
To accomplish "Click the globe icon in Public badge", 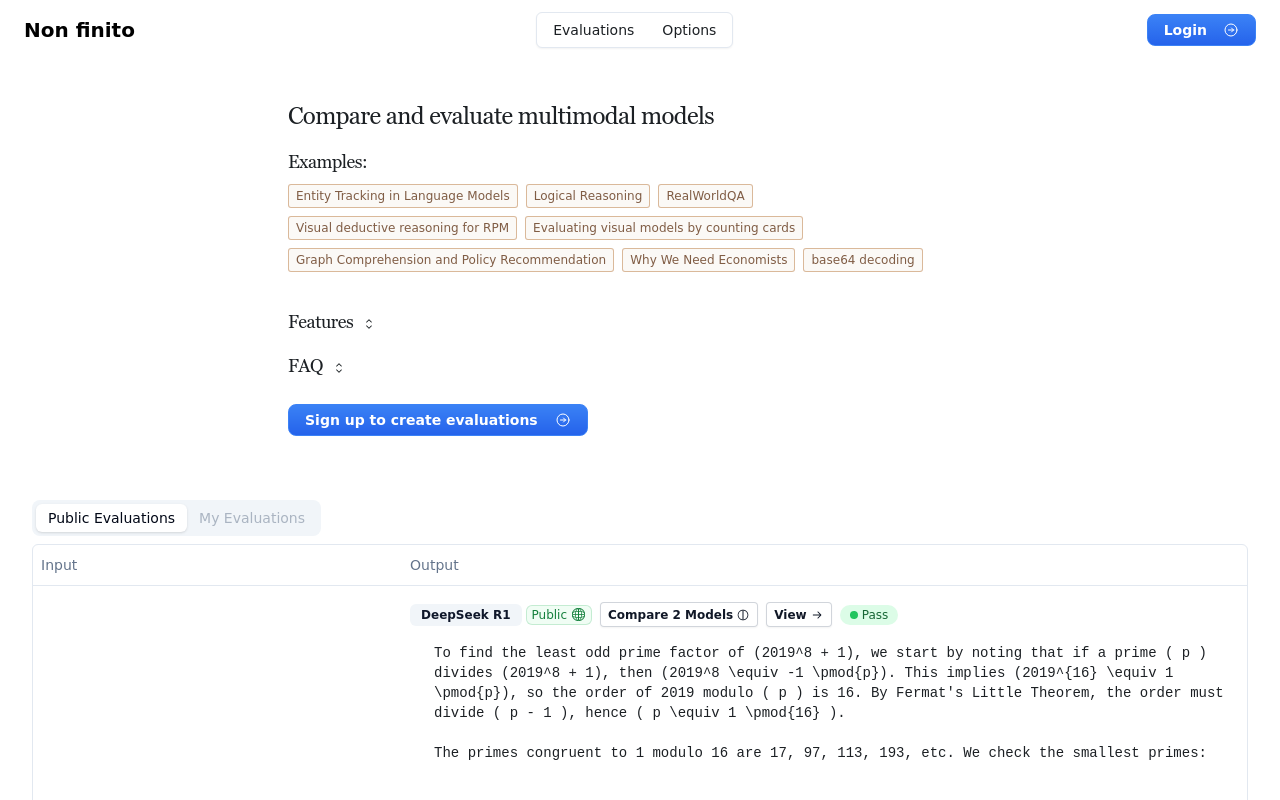I will [x=578, y=615].
